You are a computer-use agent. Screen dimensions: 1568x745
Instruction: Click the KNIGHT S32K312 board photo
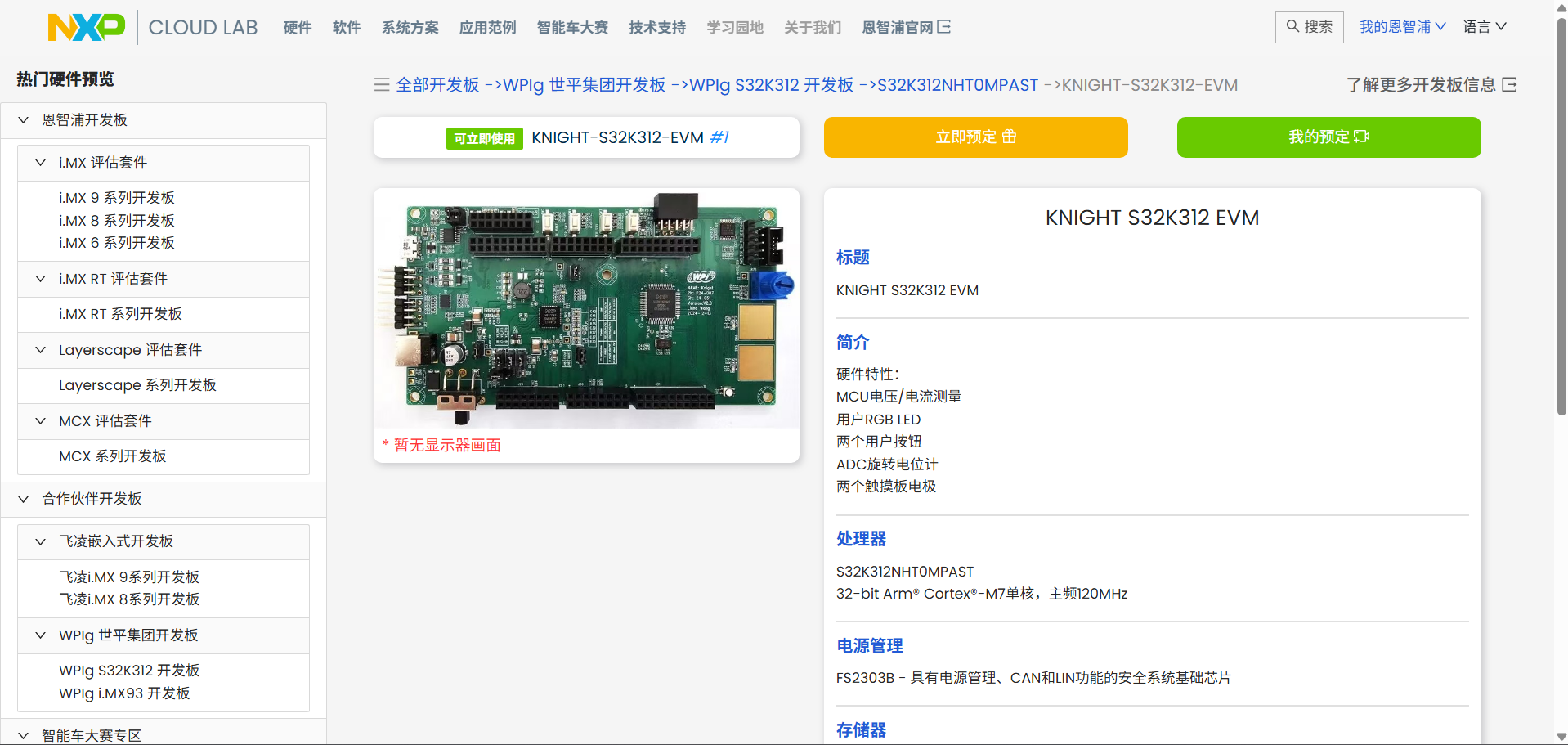coord(586,308)
